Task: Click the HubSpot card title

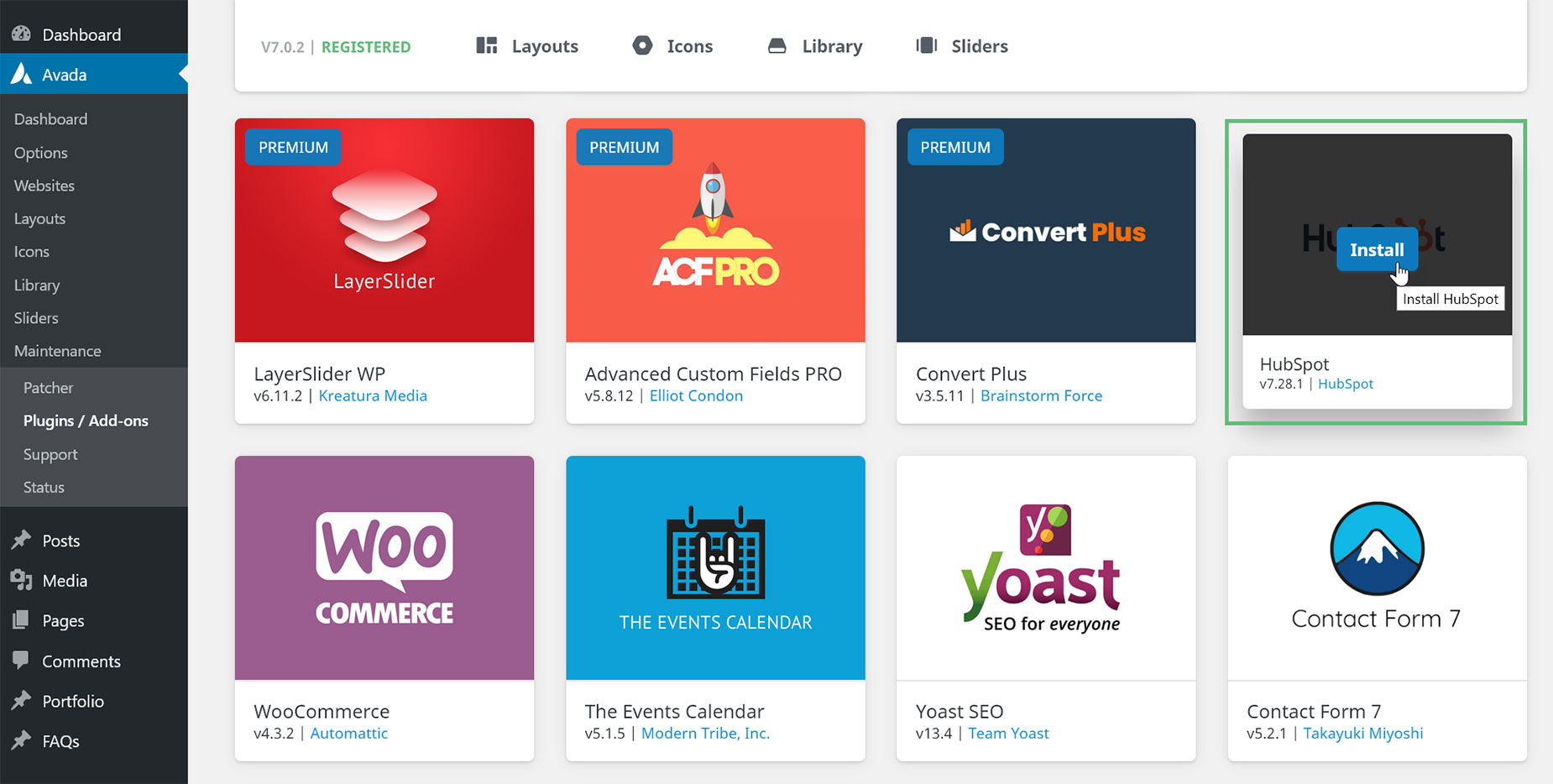Action: click(x=1294, y=363)
